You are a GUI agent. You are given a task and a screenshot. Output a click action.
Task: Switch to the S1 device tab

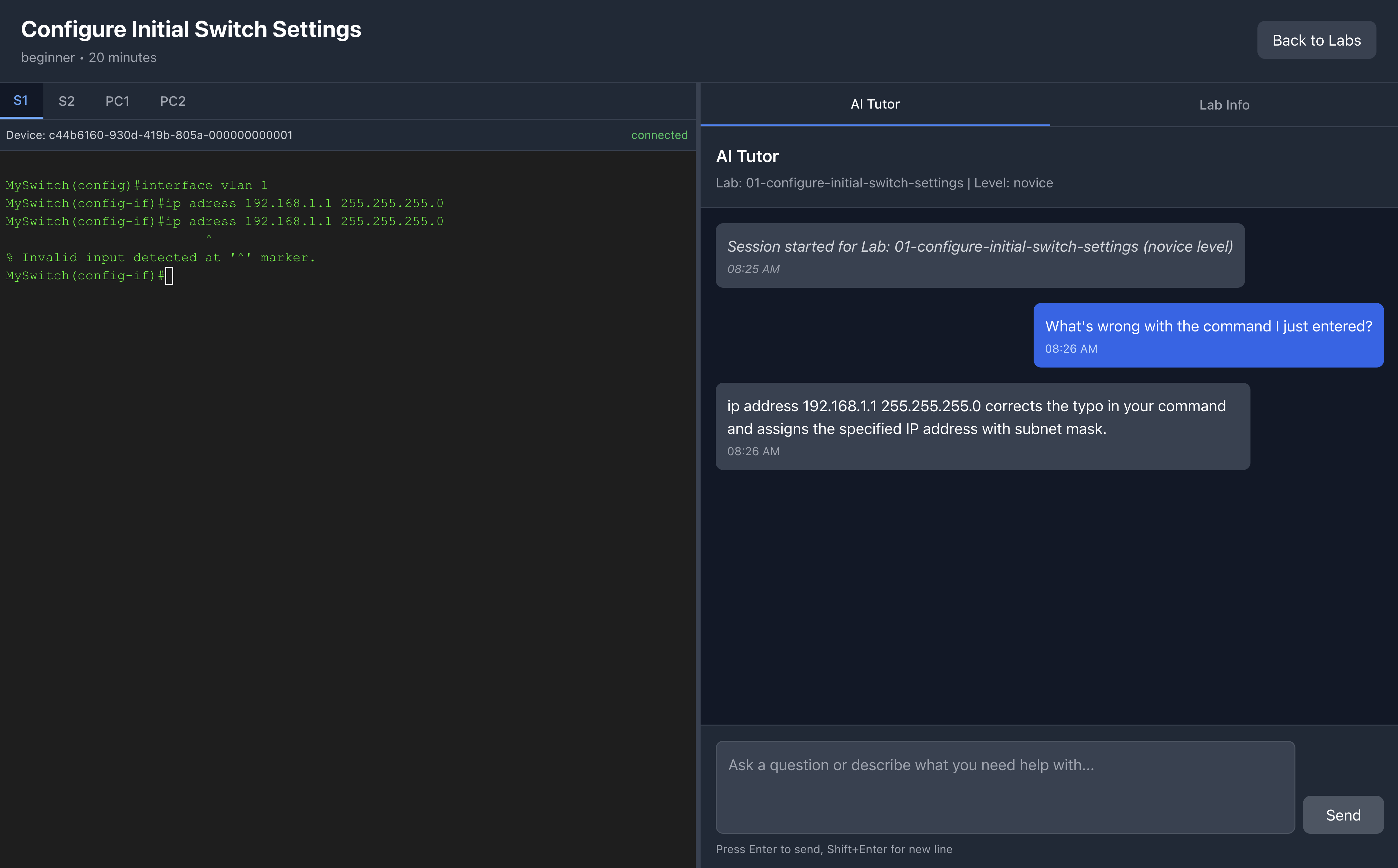(21, 101)
